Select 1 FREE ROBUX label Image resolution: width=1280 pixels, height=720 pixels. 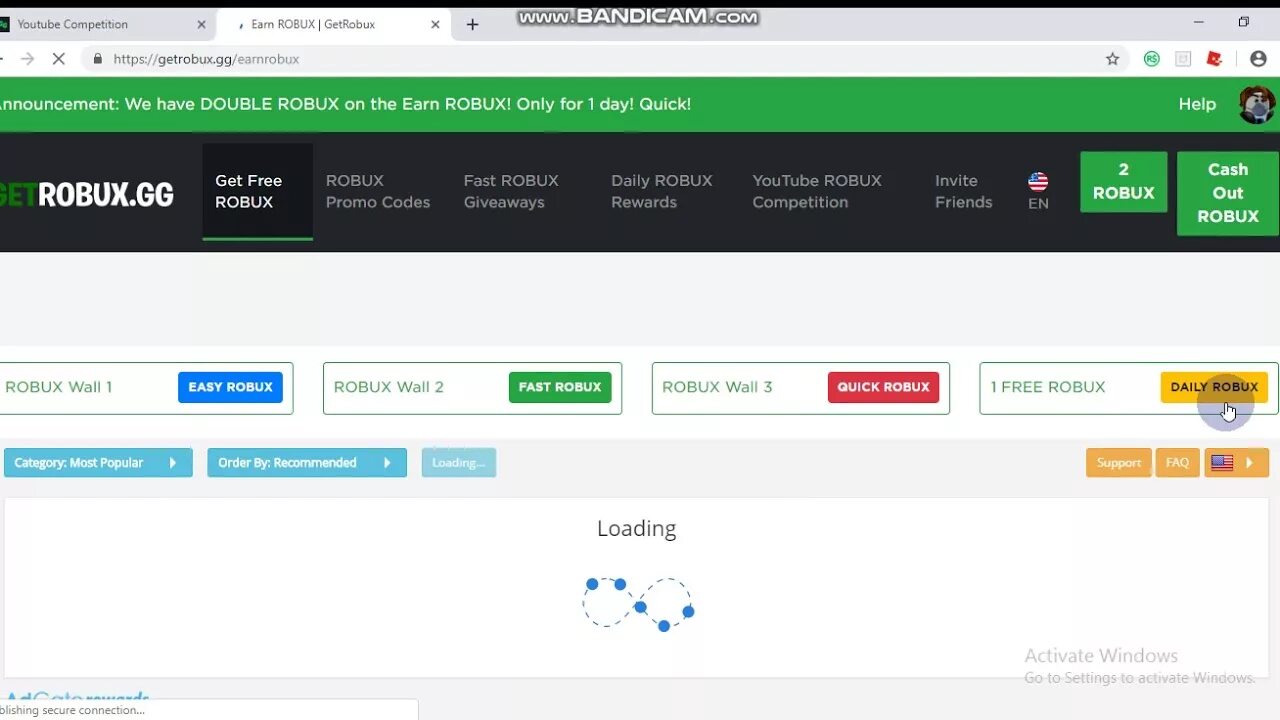[x=1048, y=387]
